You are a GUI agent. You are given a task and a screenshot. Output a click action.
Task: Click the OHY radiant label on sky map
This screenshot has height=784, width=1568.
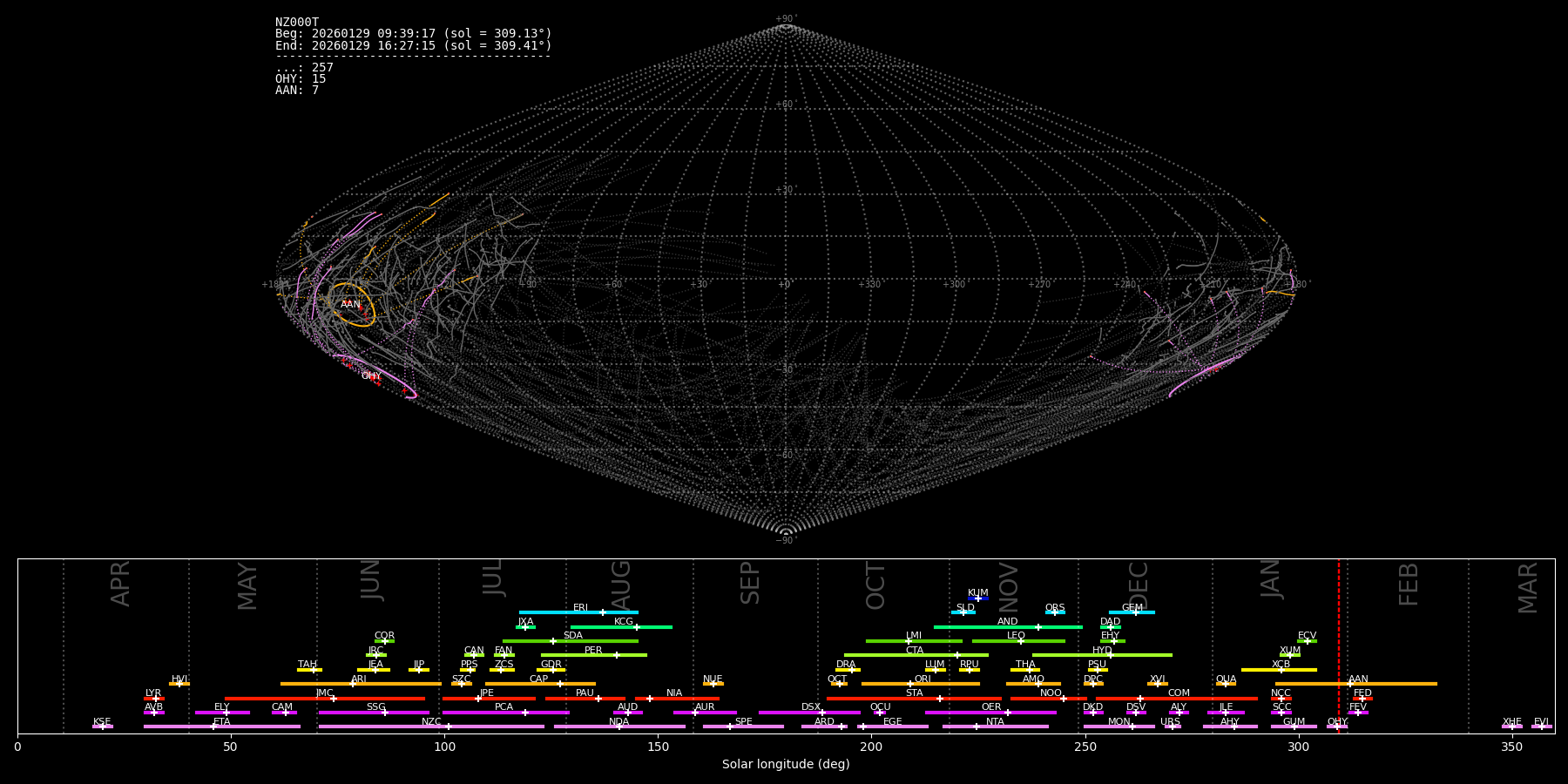click(371, 376)
